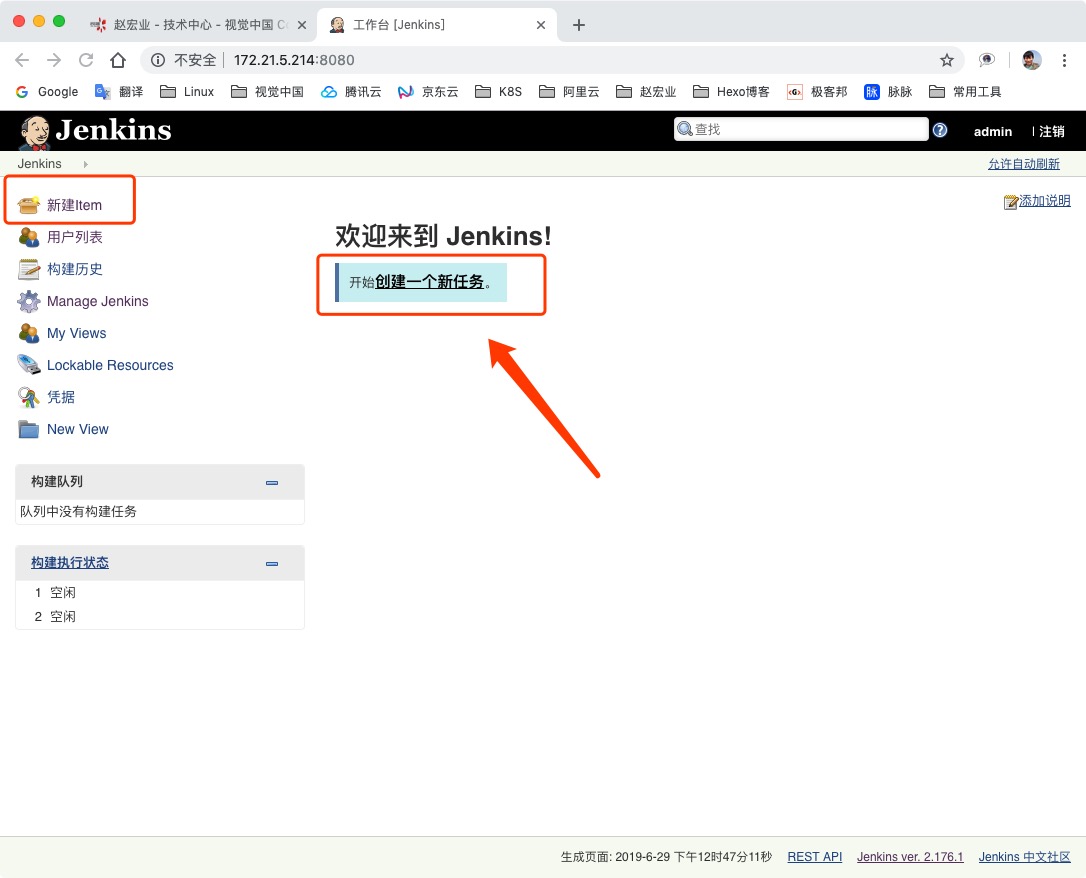Image resolution: width=1086 pixels, height=878 pixels.
Task: Open the admin user link
Action: (992, 132)
